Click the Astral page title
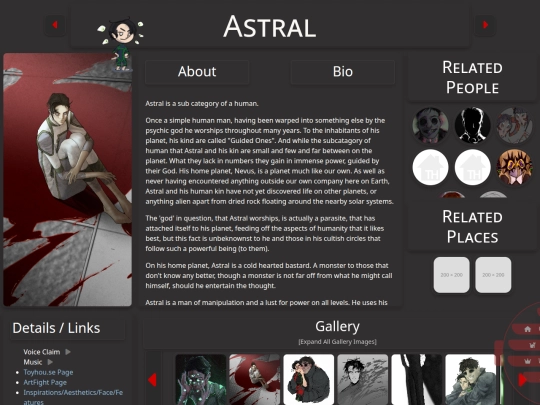540x405 pixels. (x=270, y=27)
